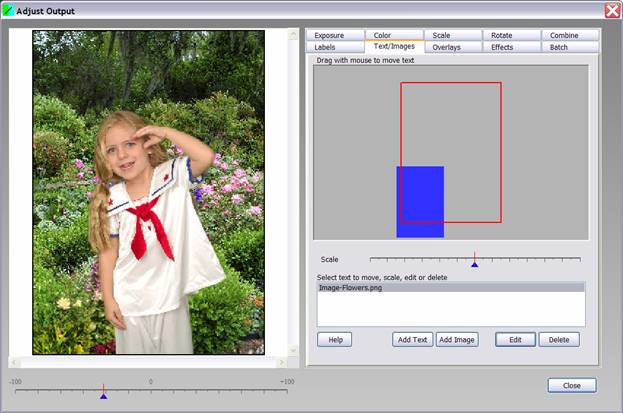
Task: Click the green Adjust Output title icon
Action: coord(8,10)
